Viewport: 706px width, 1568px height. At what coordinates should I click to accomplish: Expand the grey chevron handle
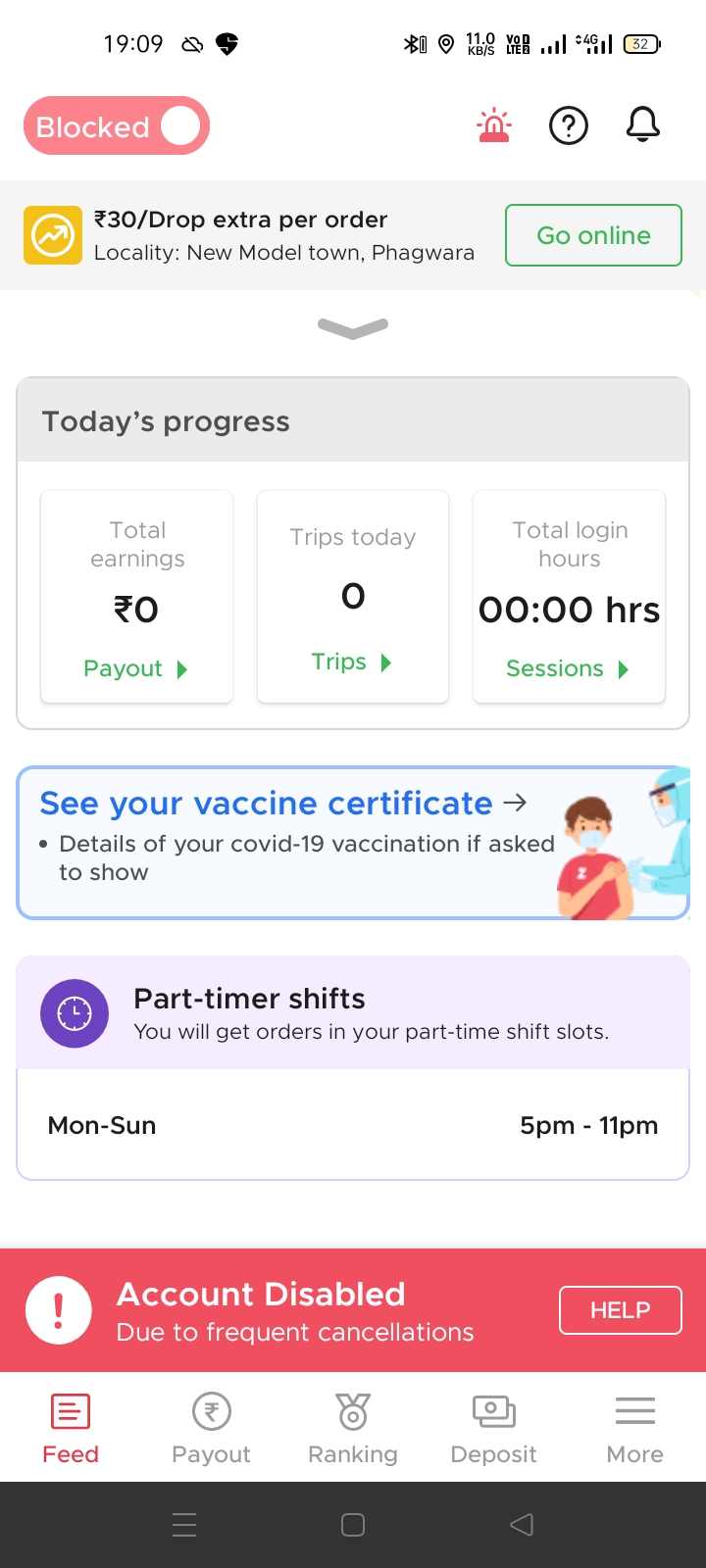click(353, 327)
